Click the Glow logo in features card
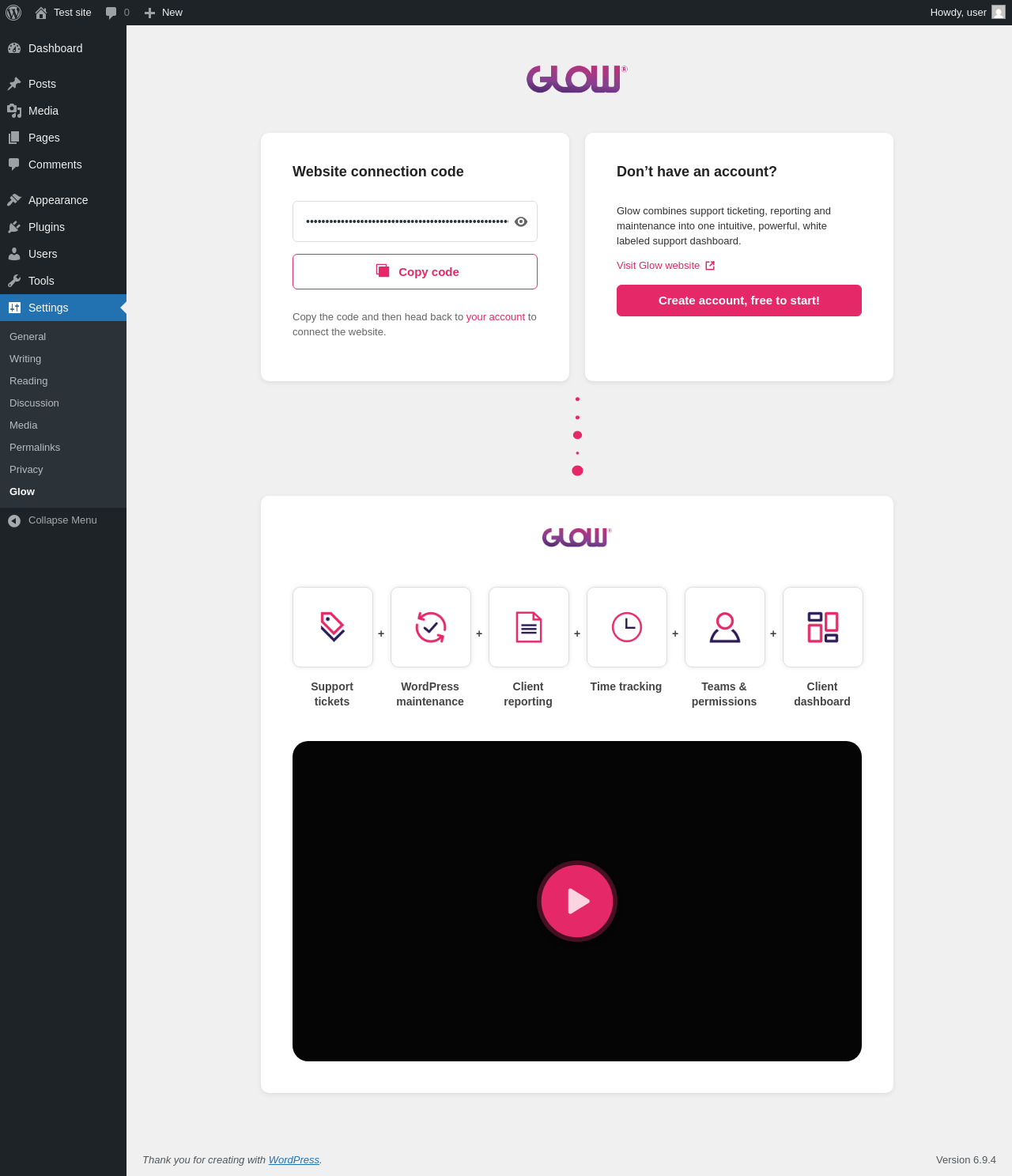This screenshot has width=1012, height=1176. [x=577, y=538]
